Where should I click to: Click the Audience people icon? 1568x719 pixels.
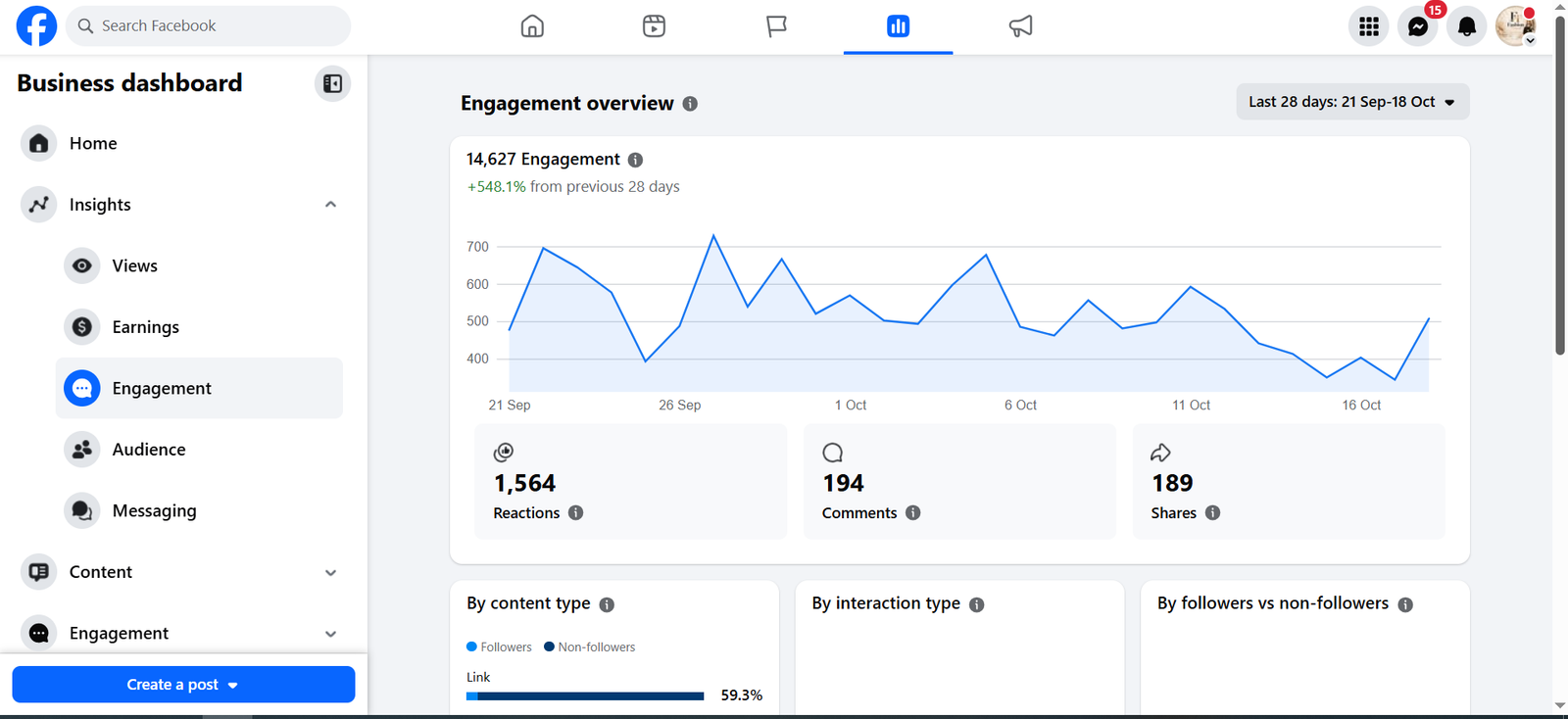[82, 450]
